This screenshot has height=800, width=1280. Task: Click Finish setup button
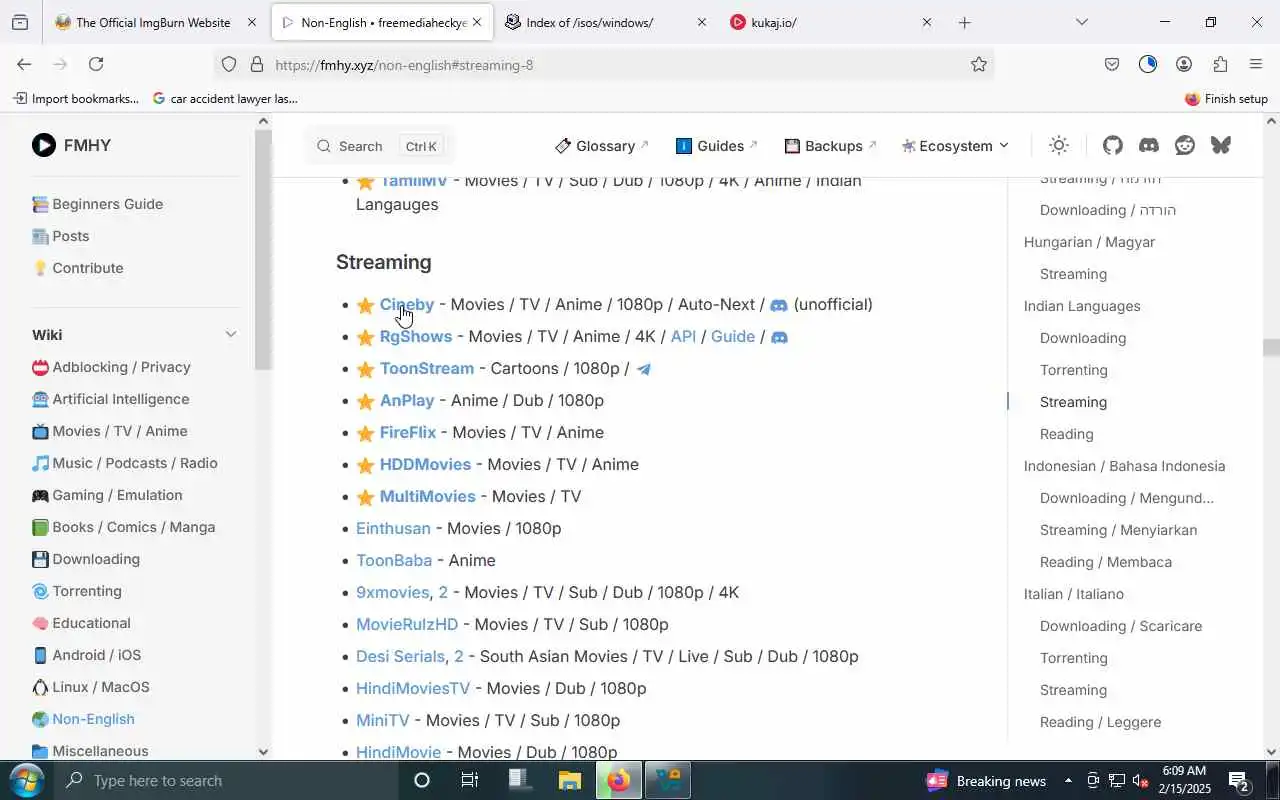coord(1226,99)
